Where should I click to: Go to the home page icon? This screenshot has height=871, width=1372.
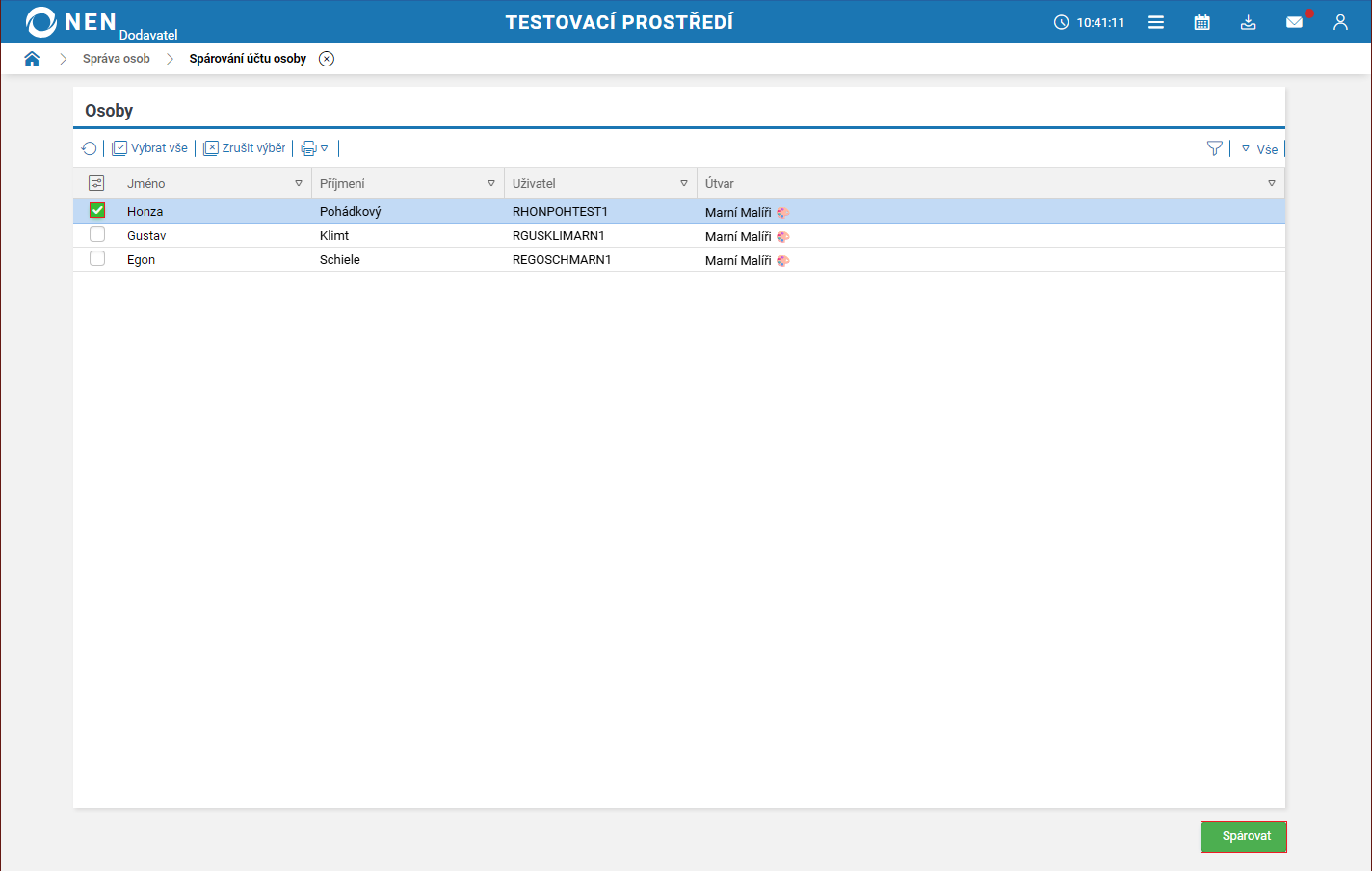(32, 59)
